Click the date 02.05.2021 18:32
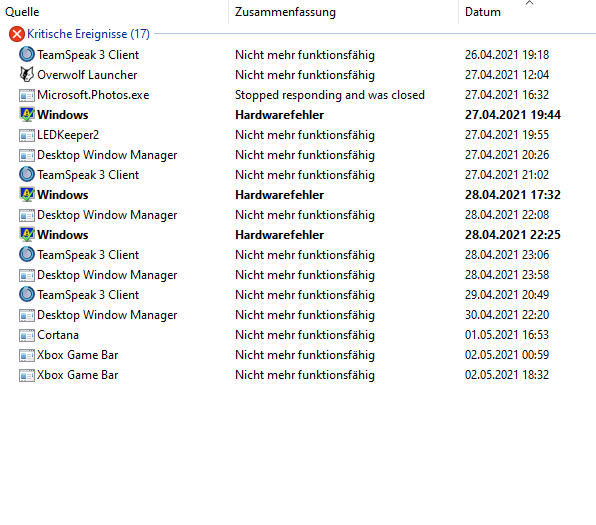This screenshot has height=525, width=596. (507, 375)
